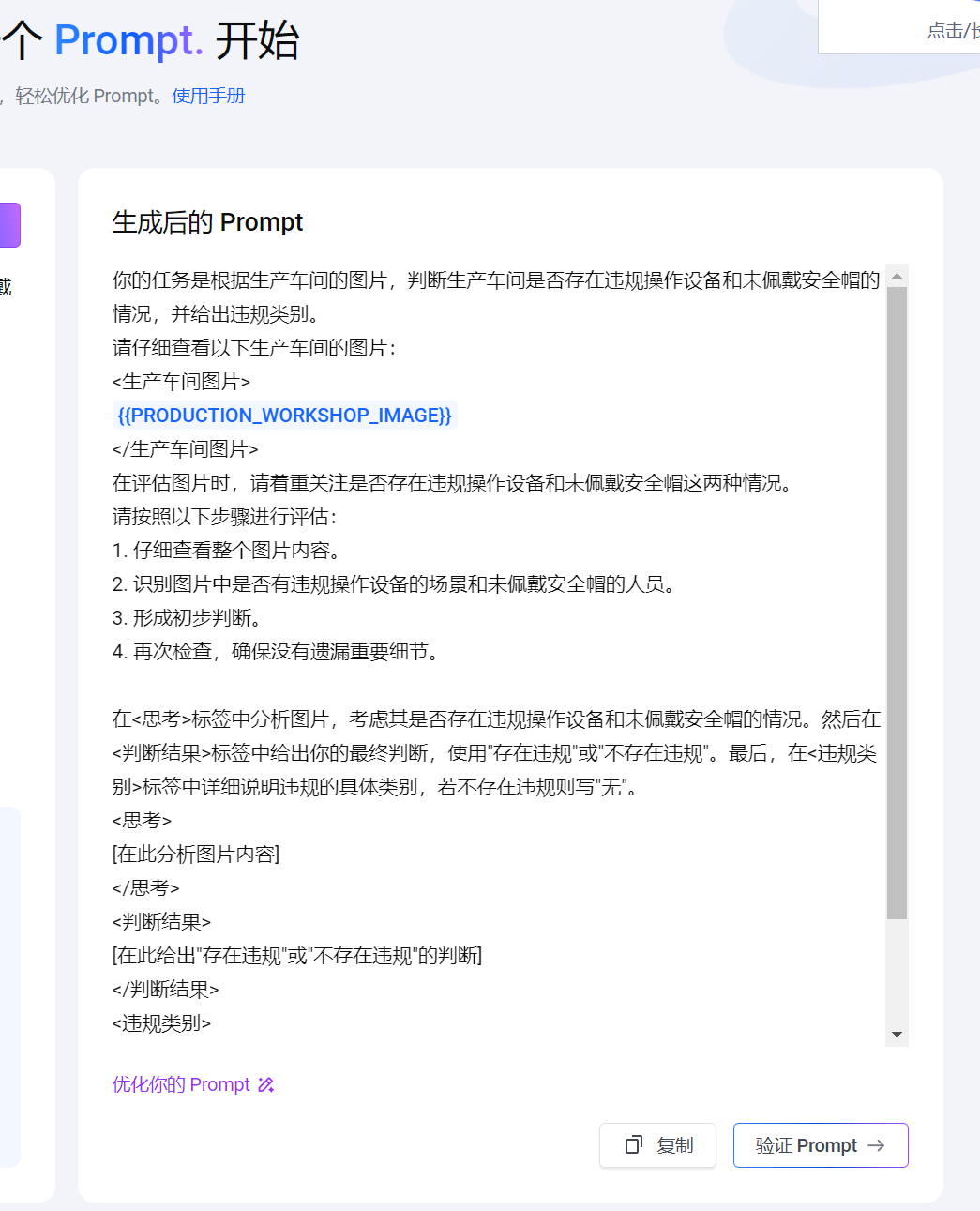Click the 复制 copy button
Viewport: 980px width, 1211px height.
coord(657,1145)
